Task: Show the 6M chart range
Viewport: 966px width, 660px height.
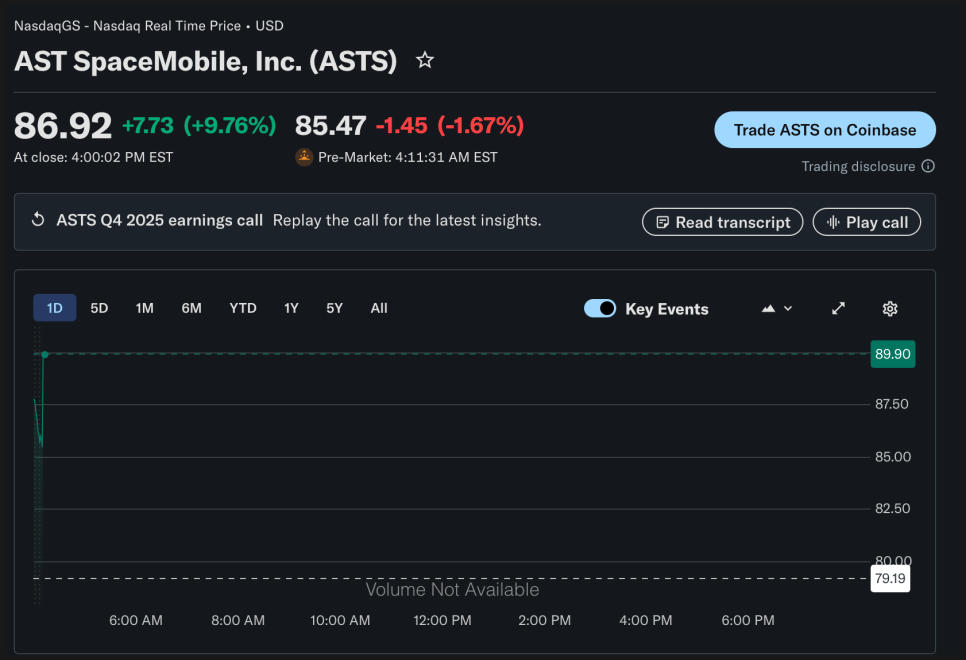Action: [191, 308]
